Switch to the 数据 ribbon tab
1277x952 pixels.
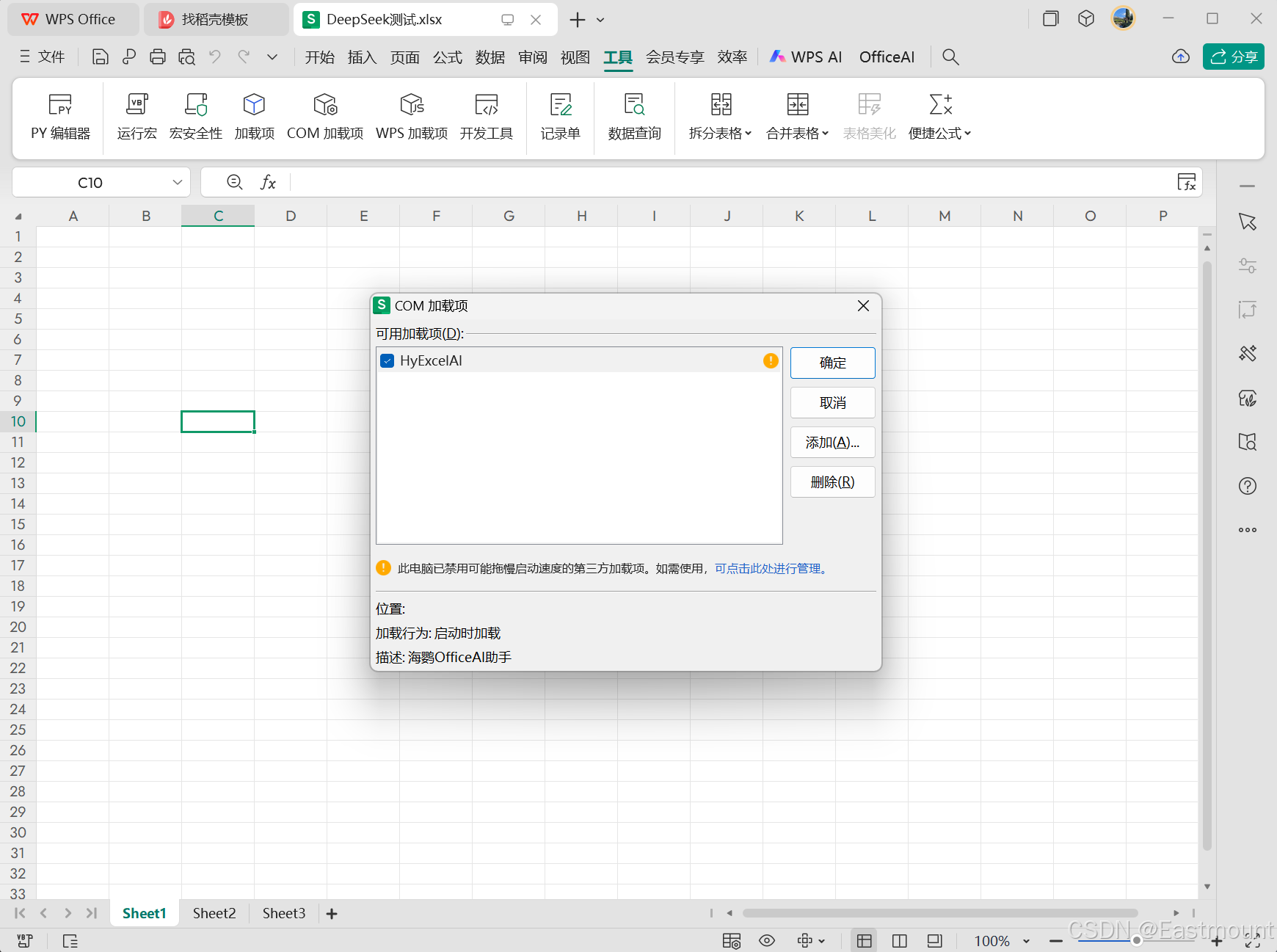pos(490,57)
